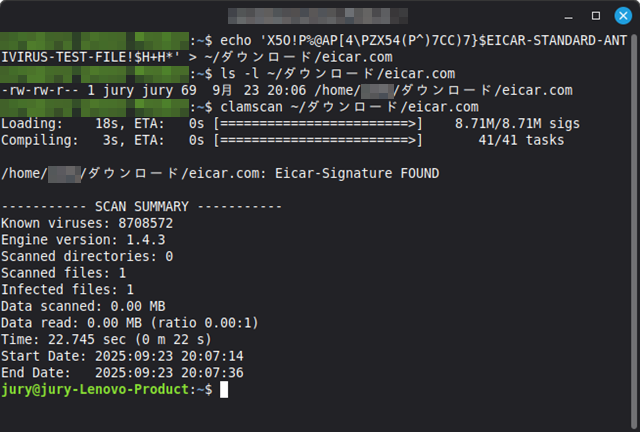The width and height of the screenshot is (640, 432).
Task: Click the "Infected files: 1" line
Action: click(68, 289)
